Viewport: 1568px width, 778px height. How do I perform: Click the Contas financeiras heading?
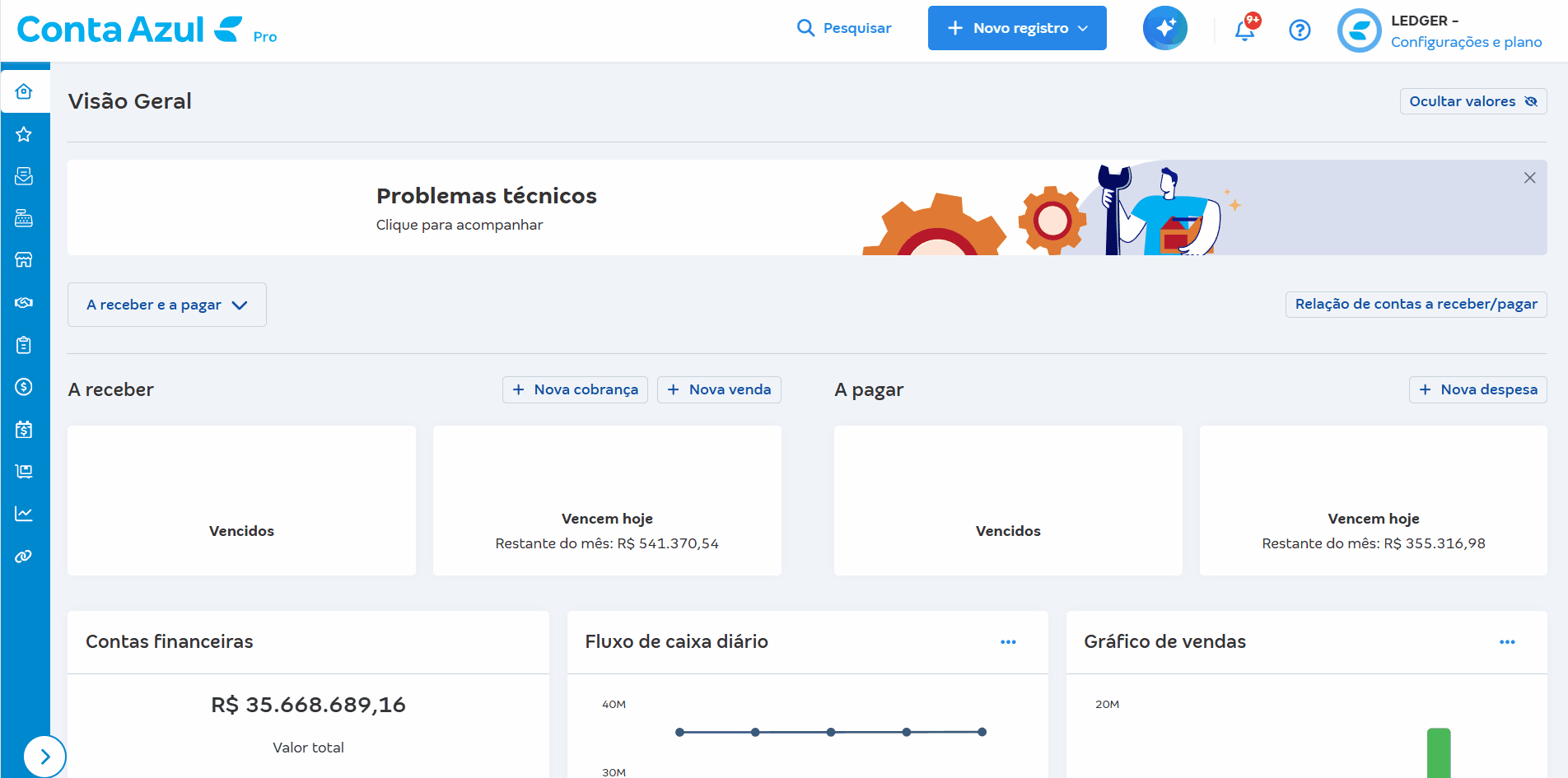pyautogui.click(x=170, y=641)
